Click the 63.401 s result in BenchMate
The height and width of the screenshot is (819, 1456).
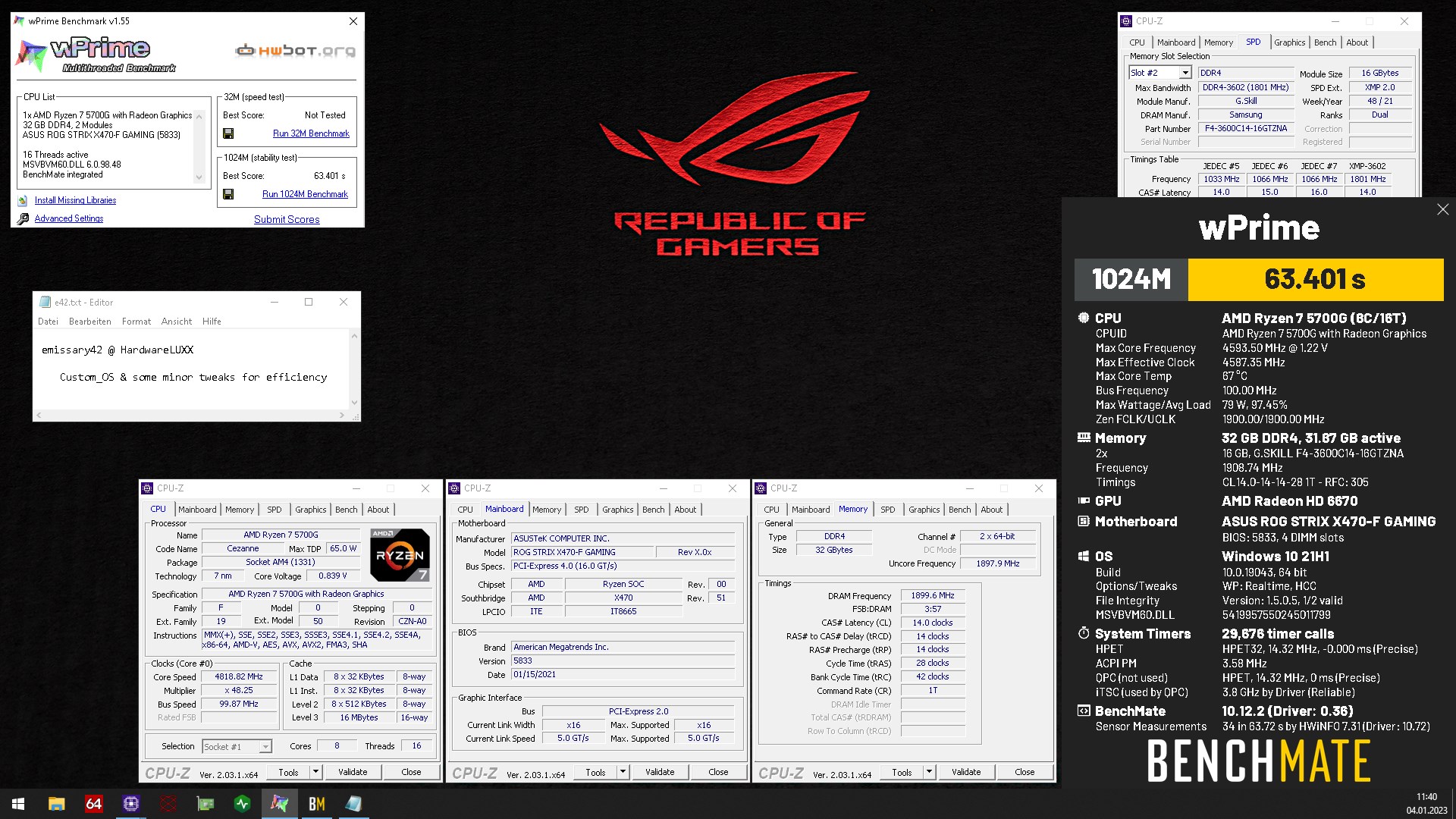point(1315,280)
